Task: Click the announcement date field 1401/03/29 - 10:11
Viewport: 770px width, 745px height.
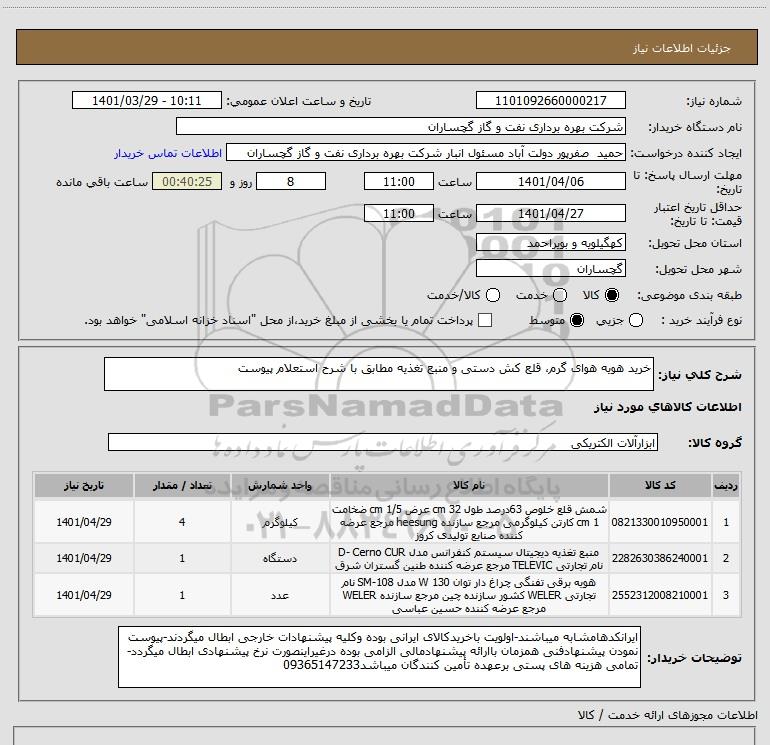Action: pyautogui.click(x=147, y=100)
